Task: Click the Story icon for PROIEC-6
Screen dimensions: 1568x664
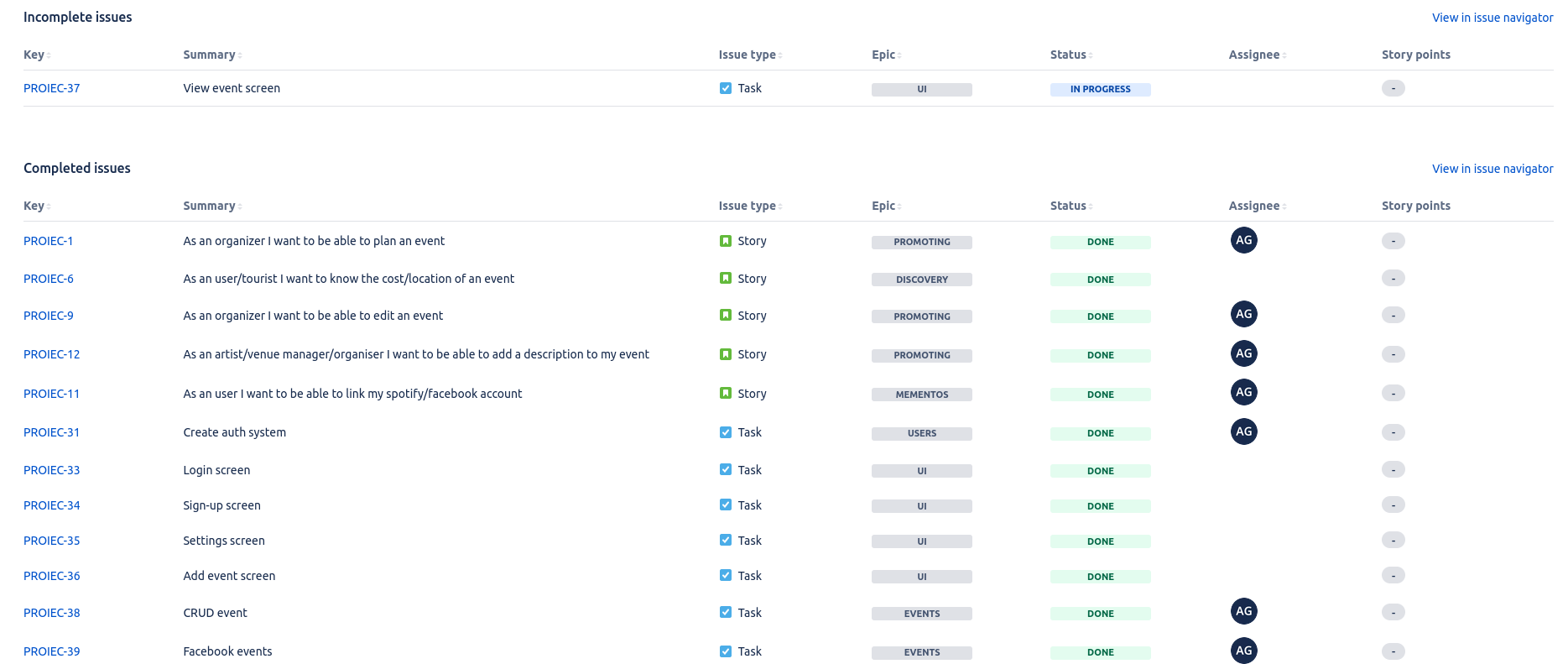Action: [725, 278]
